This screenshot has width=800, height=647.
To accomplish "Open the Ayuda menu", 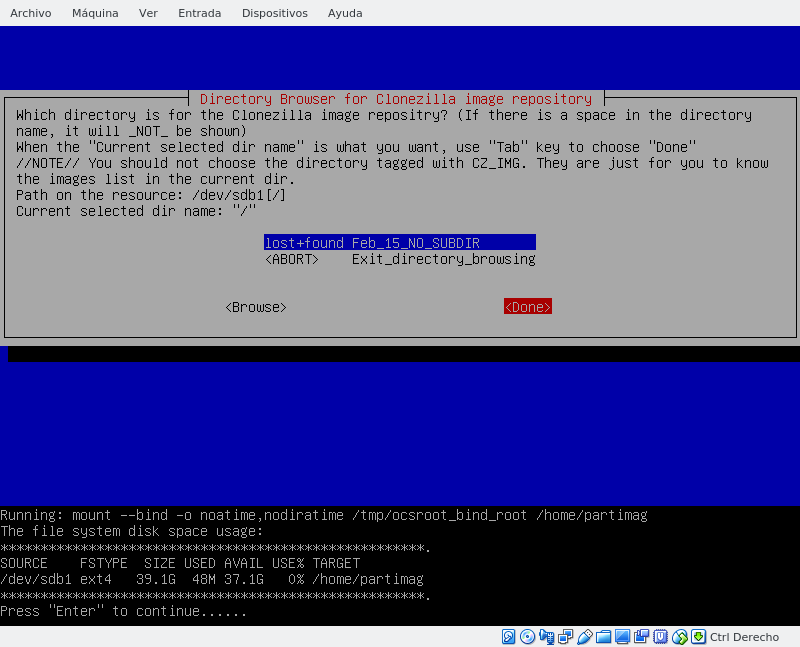I will pos(345,13).
